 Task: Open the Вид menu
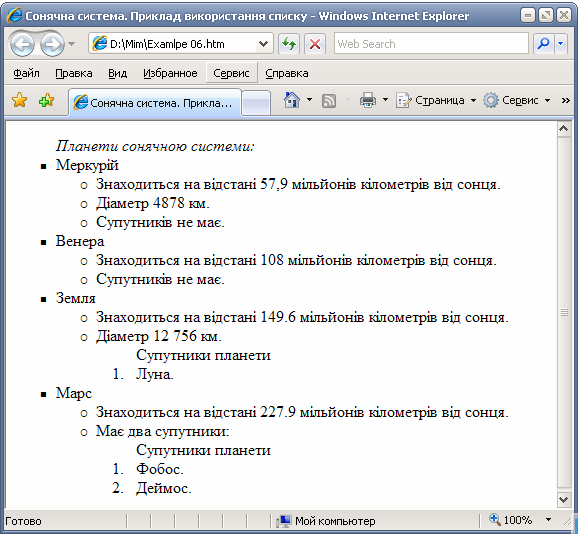(118, 73)
